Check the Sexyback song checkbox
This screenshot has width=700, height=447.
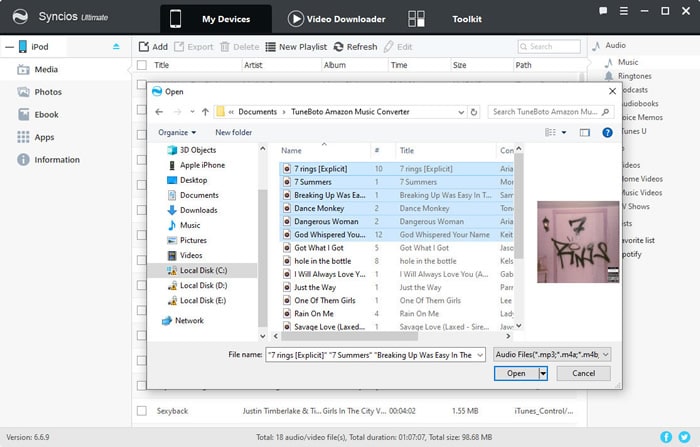tap(142, 411)
